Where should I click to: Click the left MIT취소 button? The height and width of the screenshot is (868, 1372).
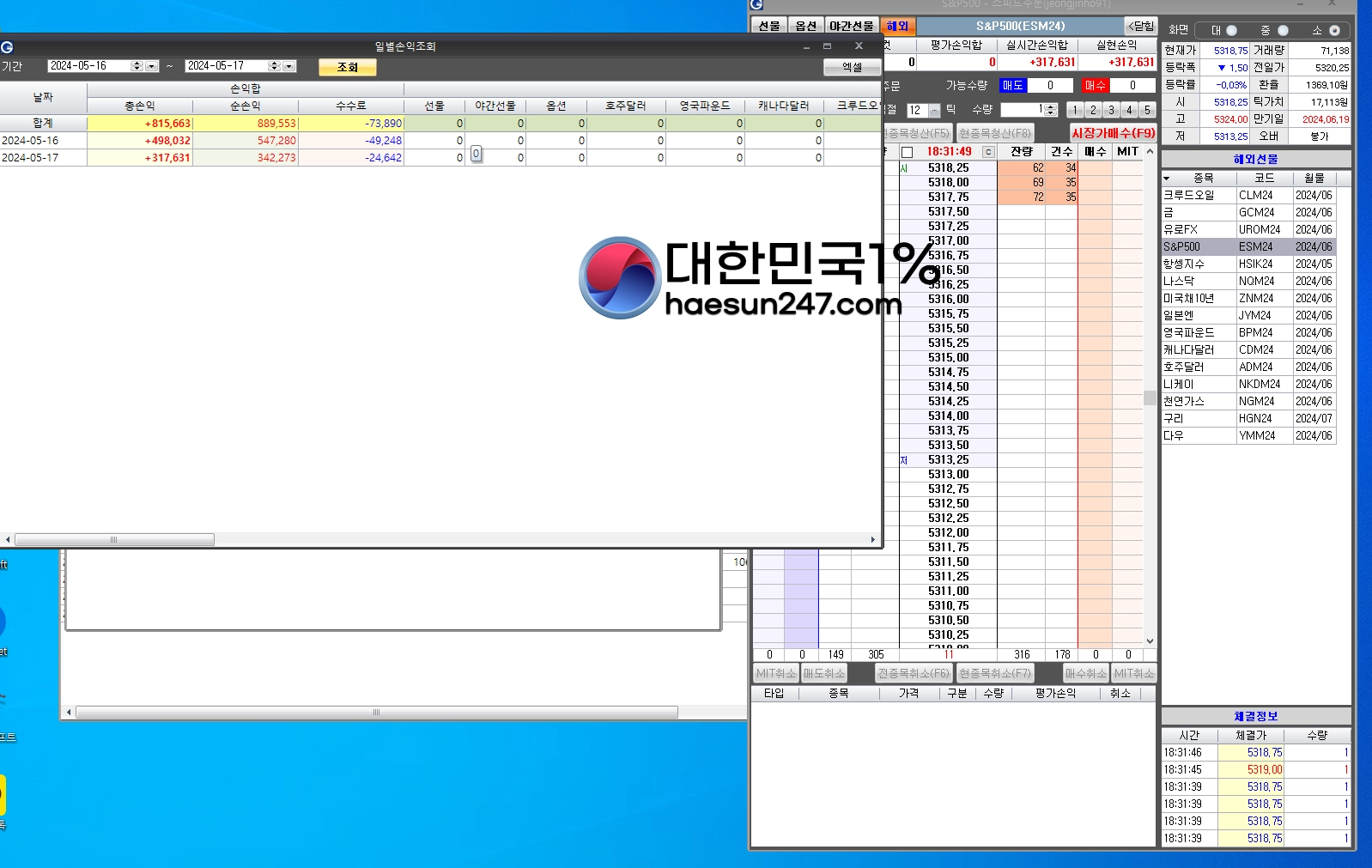776,673
